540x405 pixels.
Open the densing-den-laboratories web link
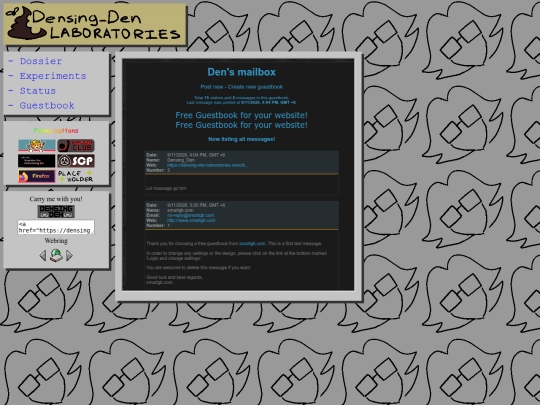pos(207,165)
